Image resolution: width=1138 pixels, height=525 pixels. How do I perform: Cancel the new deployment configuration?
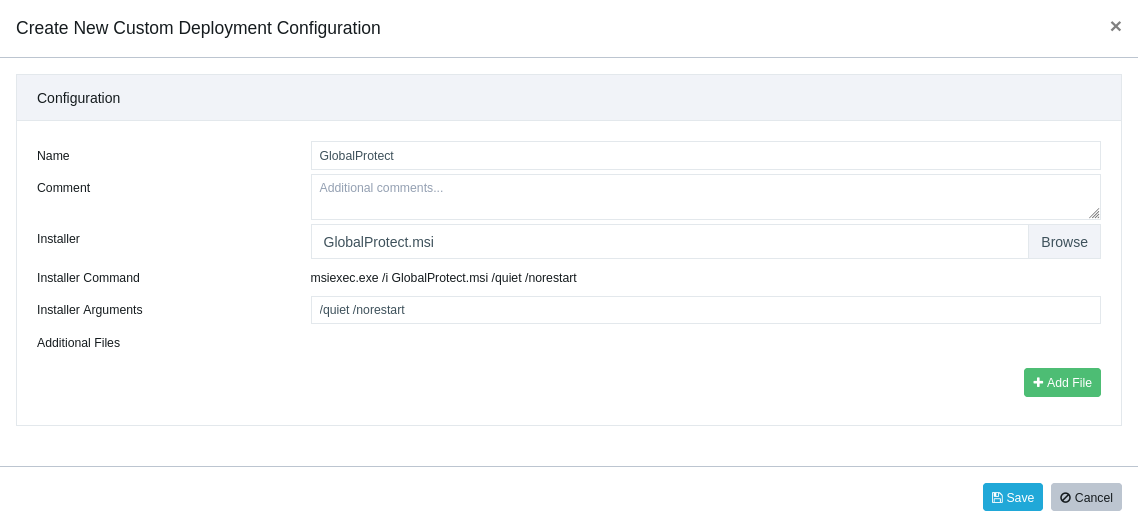[x=1086, y=497]
